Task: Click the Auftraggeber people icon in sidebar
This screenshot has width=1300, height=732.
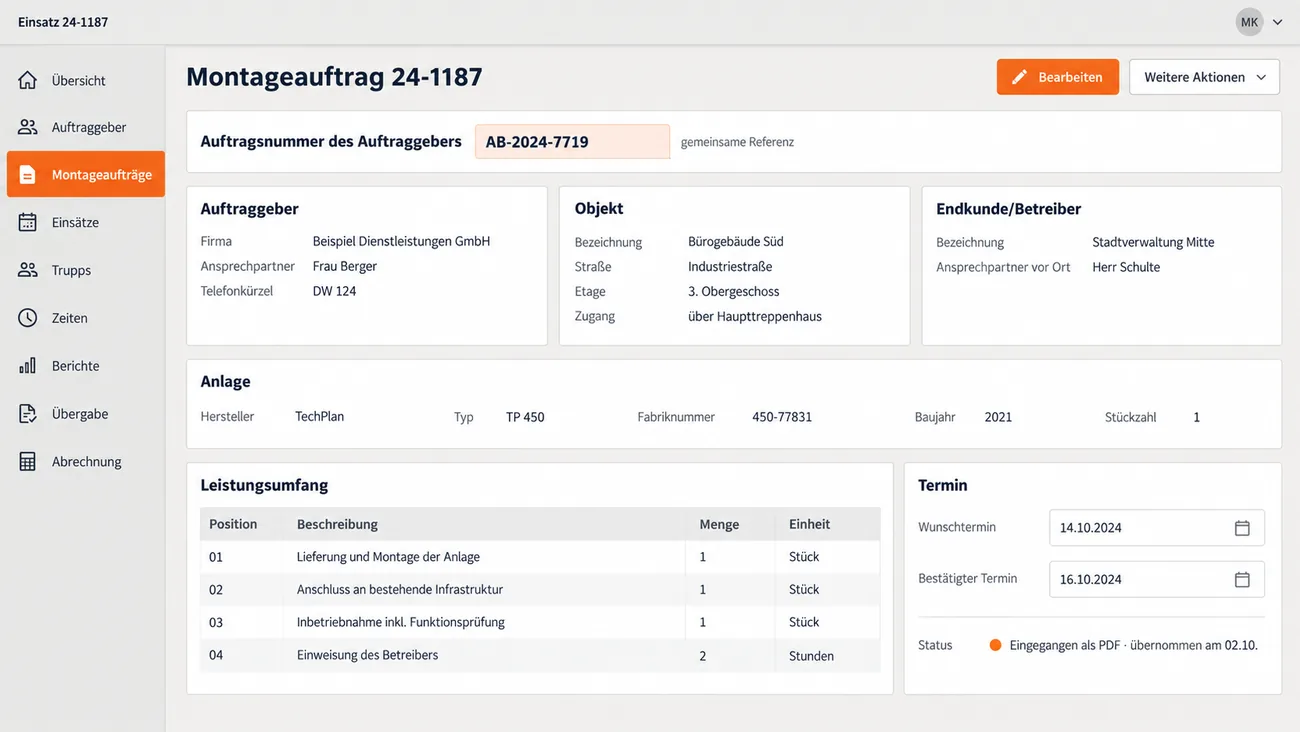Action: click(x=28, y=127)
